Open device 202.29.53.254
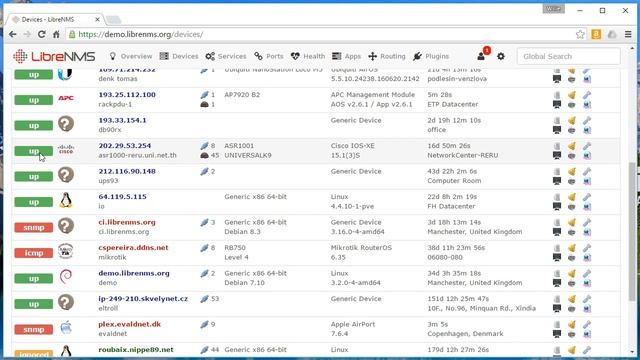Viewport: 640px width, 360px height. pyautogui.click(x=124, y=146)
